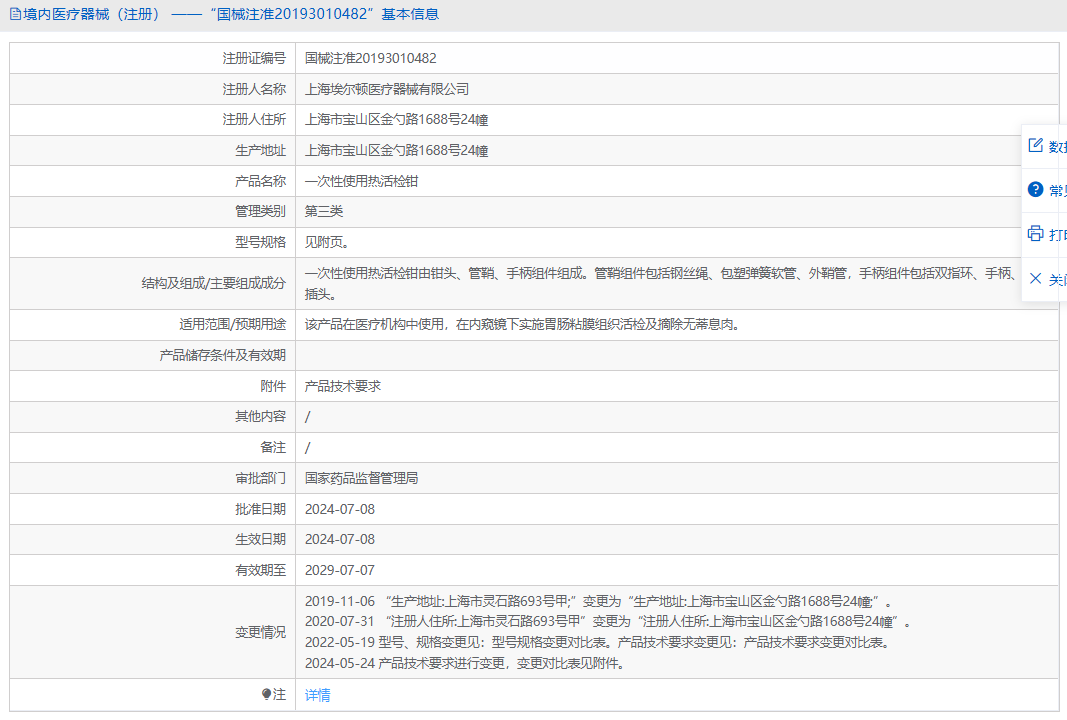Click the registration number 国械注准20193010482 value
The height and width of the screenshot is (720, 1067).
click(x=370, y=59)
